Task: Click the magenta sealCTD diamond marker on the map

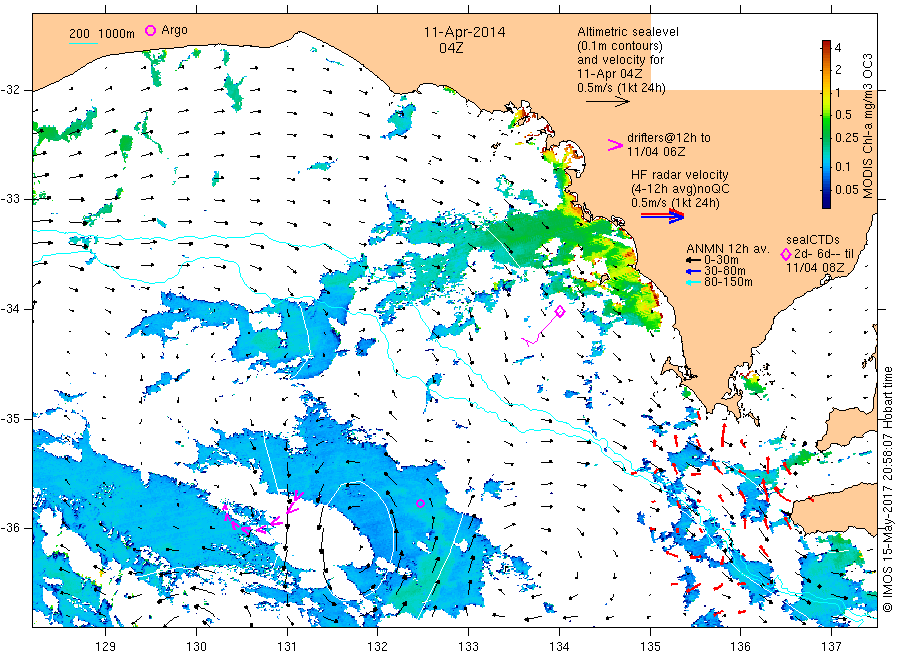Action: [x=560, y=311]
